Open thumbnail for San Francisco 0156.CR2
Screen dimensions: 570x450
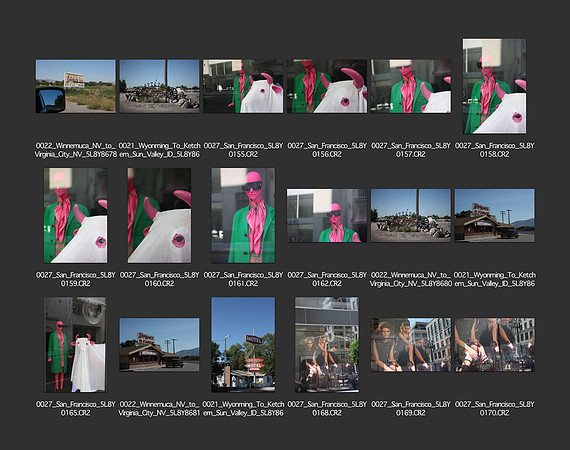tap(327, 86)
